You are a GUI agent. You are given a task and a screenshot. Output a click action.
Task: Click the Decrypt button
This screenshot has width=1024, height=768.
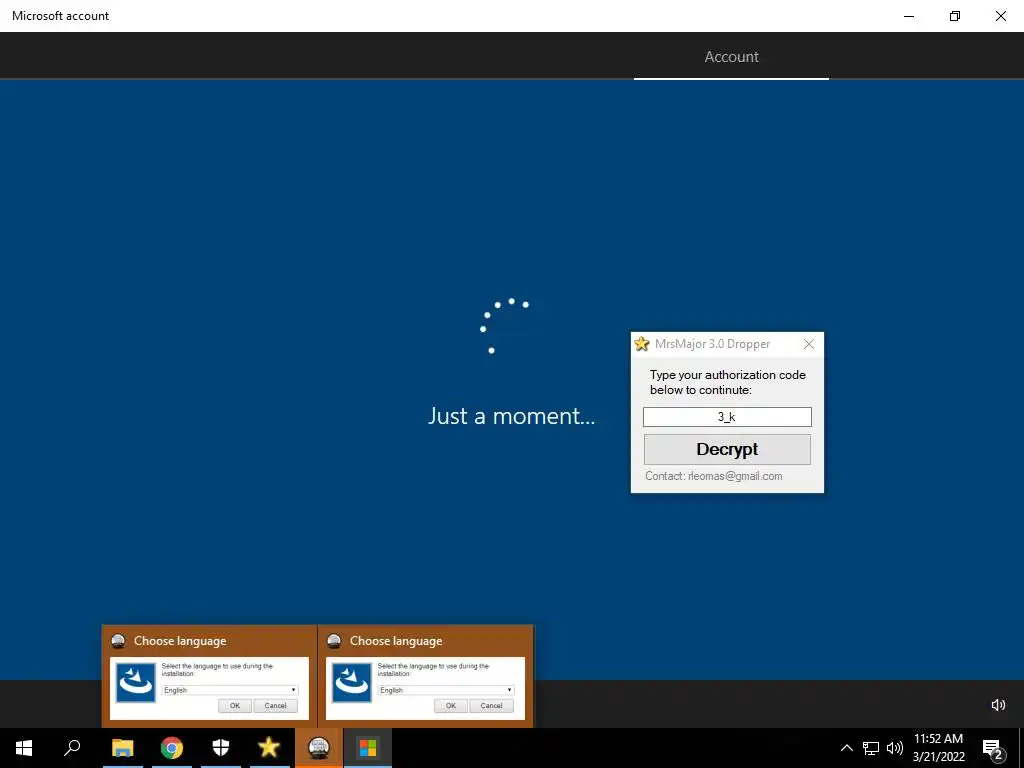click(727, 449)
